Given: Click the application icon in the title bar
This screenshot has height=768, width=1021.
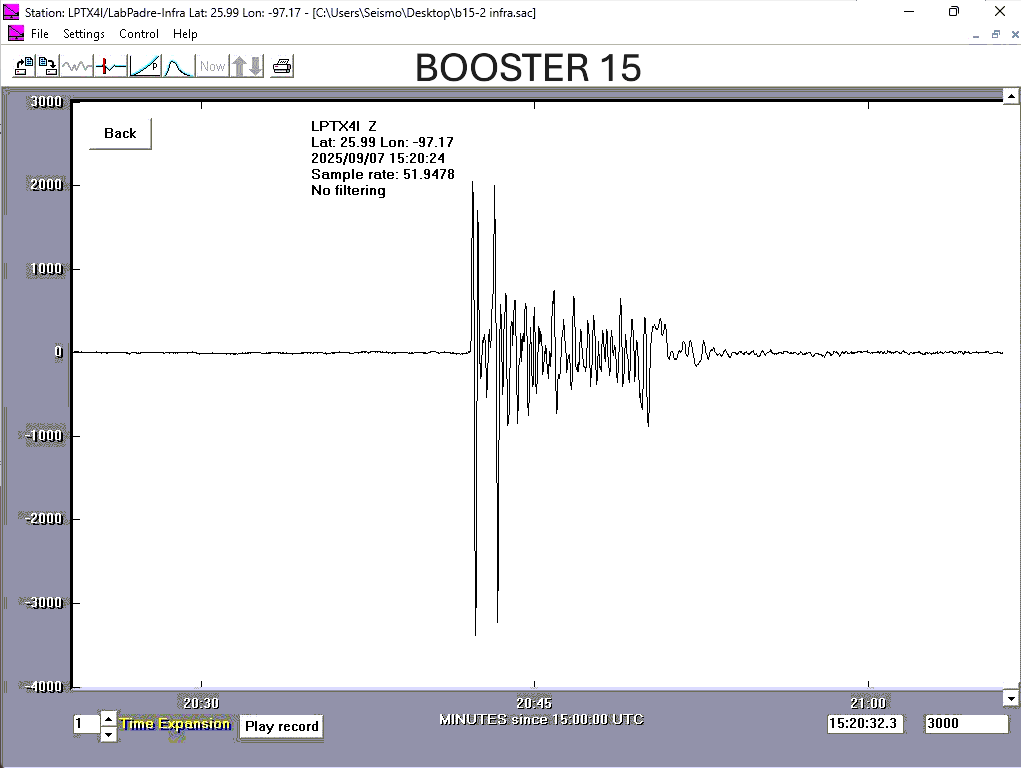Looking at the screenshot, I should point(11,12).
